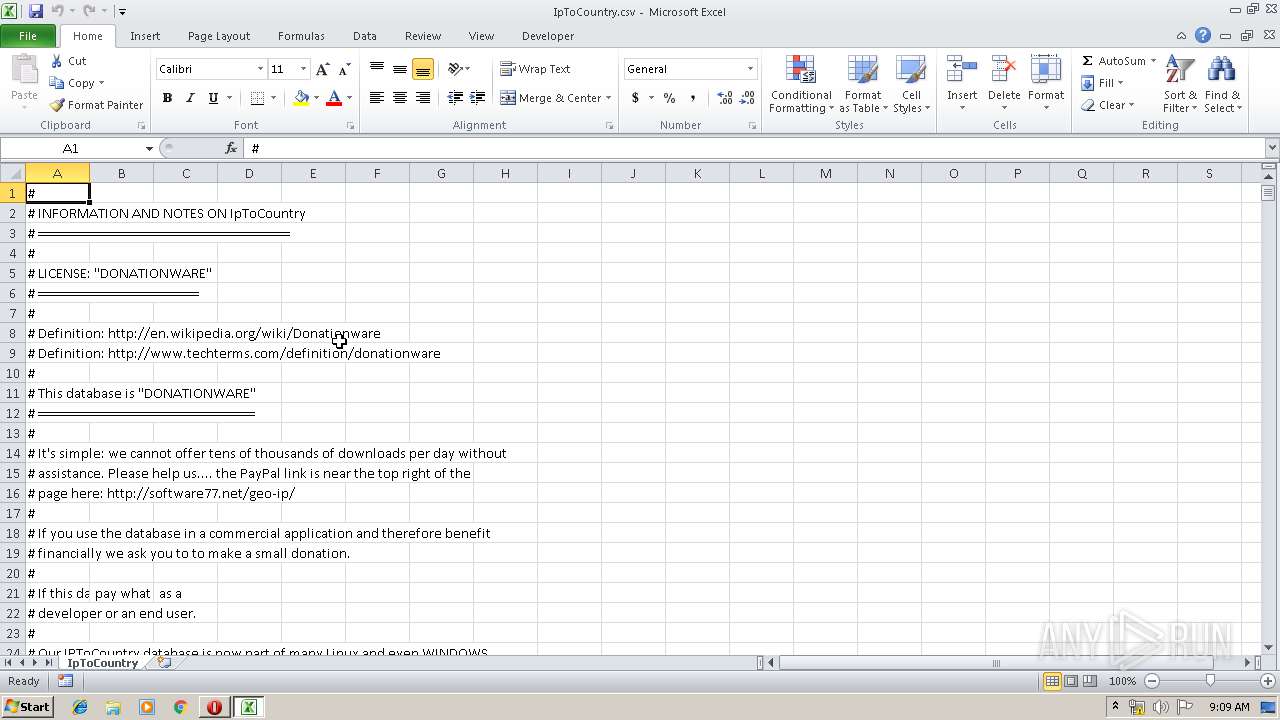Viewport: 1280px width, 720px height.
Task: Click the Delete cells button
Action: click(x=1004, y=85)
